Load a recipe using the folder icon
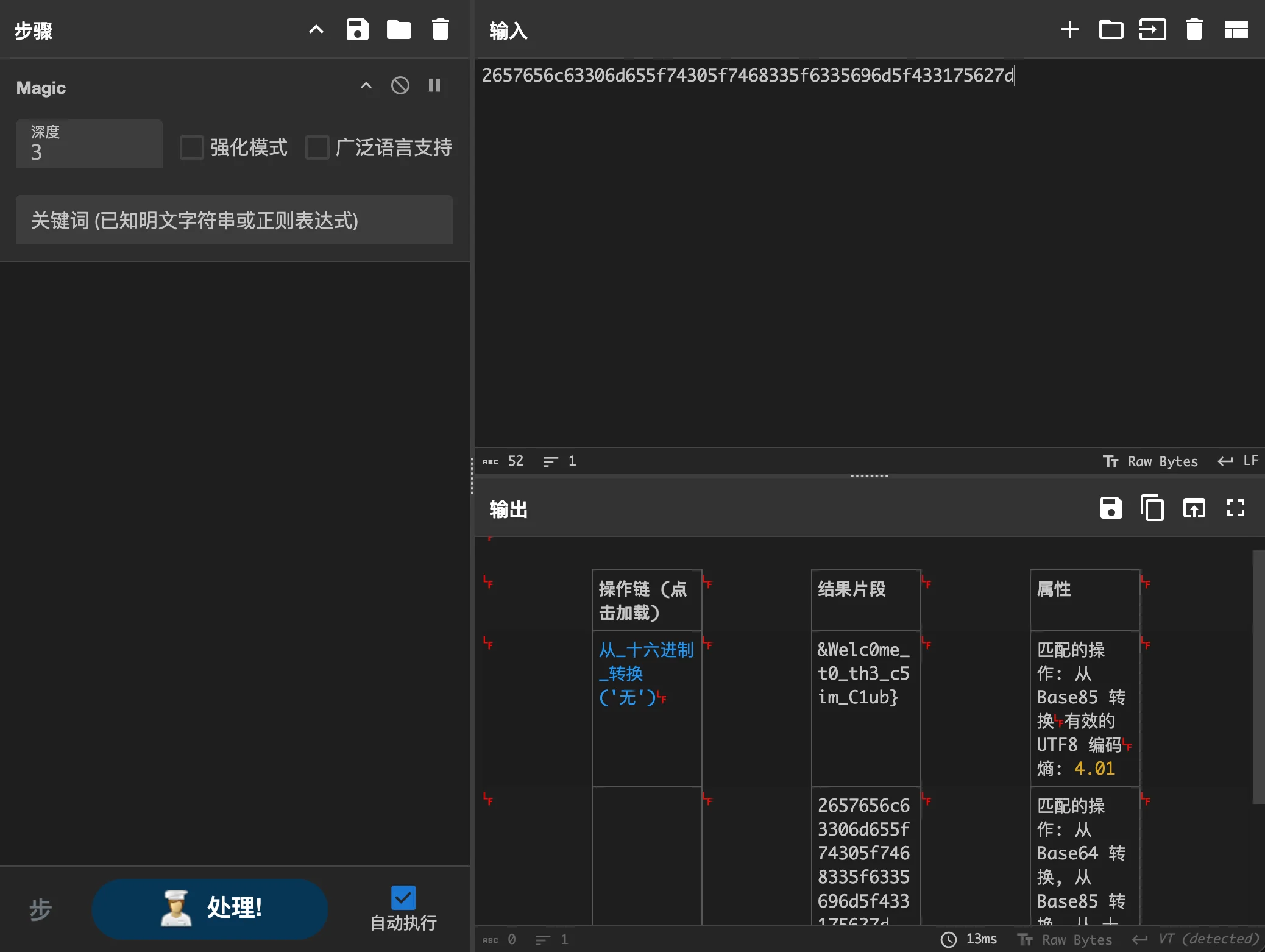The width and height of the screenshot is (1265, 952). click(399, 29)
